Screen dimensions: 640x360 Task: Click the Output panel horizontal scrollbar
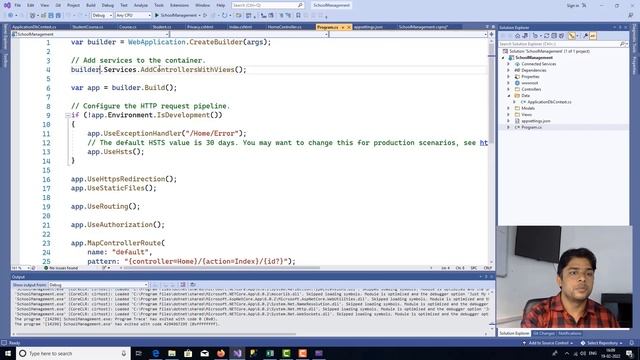(x=155, y=334)
